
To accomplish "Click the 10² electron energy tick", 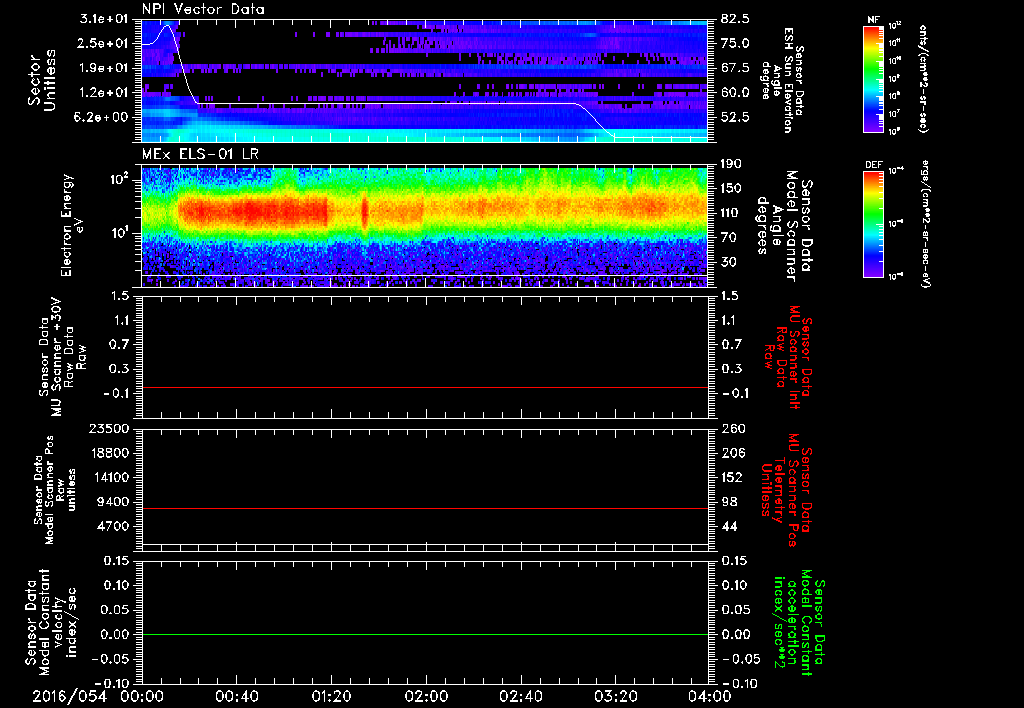I will pos(120,180).
